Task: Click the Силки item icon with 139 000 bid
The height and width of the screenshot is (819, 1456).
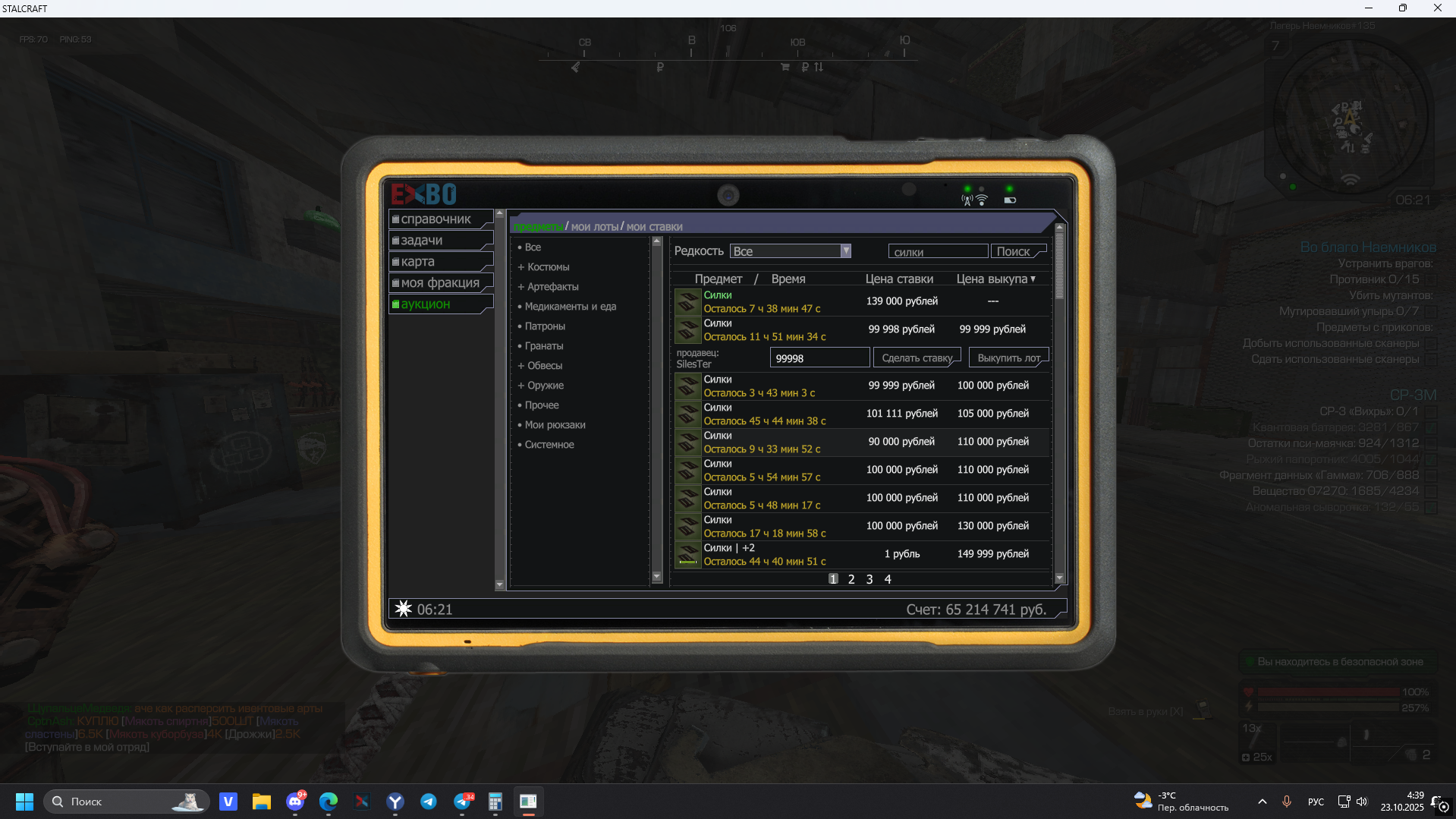Action: tap(687, 301)
